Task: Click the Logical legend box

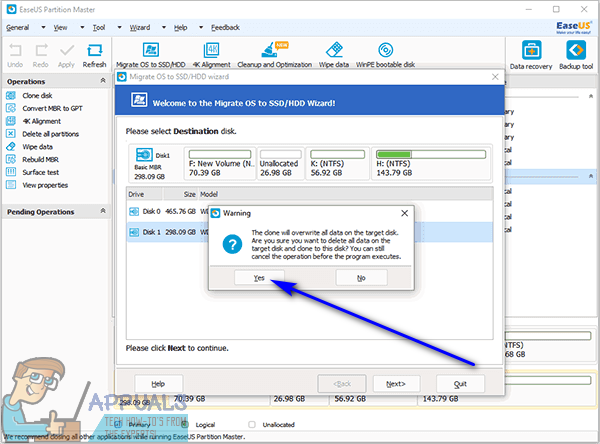Action: pos(185,424)
